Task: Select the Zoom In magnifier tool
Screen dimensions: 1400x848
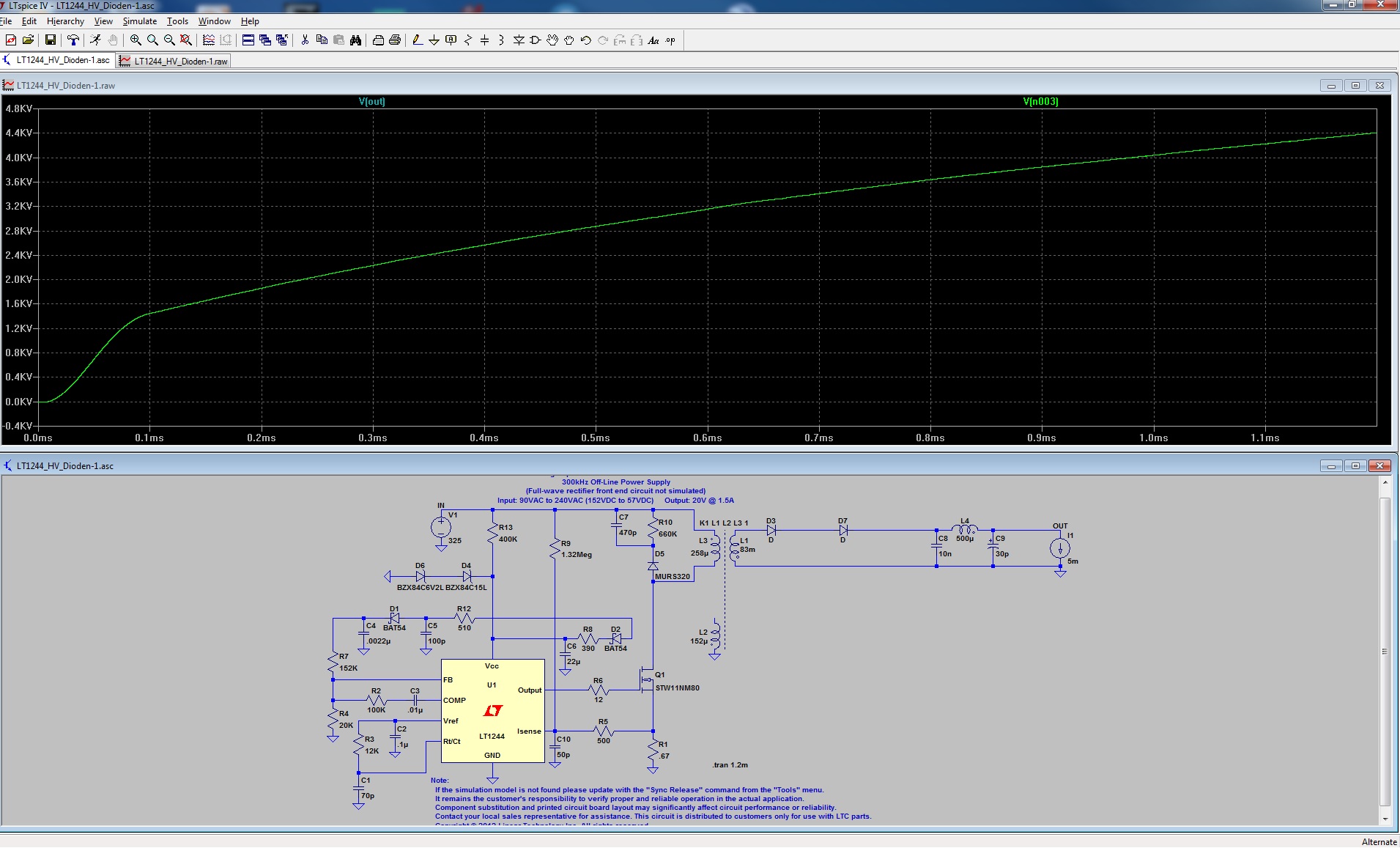Action: 136,40
